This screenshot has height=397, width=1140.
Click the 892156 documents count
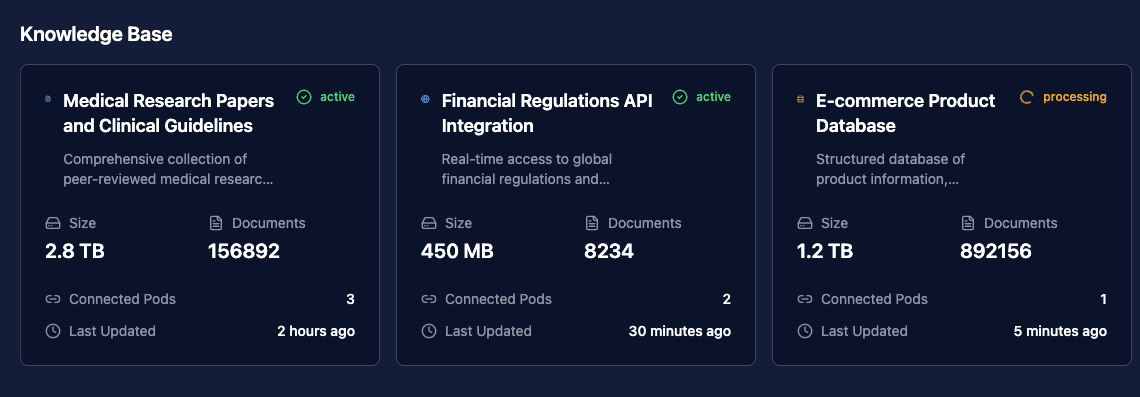pyautogui.click(x=996, y=252)
